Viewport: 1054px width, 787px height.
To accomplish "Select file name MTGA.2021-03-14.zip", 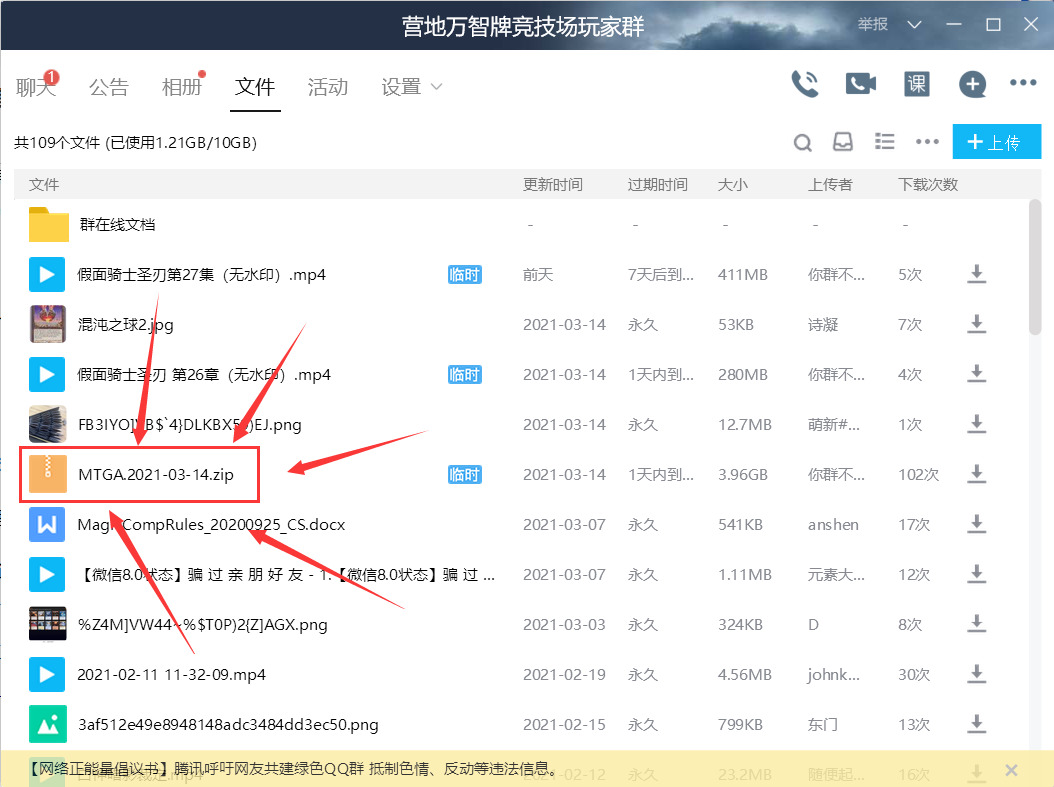I will pos(156,474).
